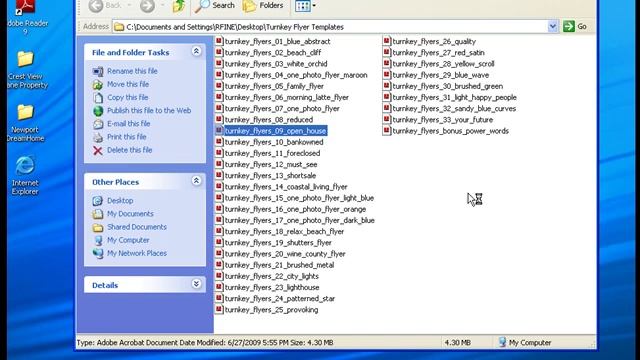Select file name turnkey_flyers_30_brushed_green
640x360 pixels.
(447, 86)
